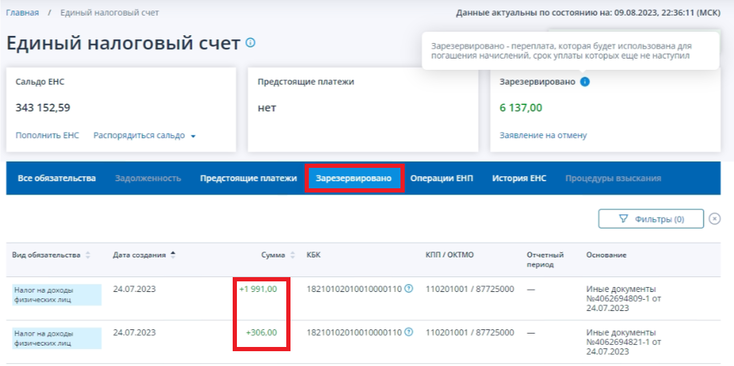734x366 pixels.
Task: Click the Зарезервировано tooltip text
Action: [x=561, y=51]
